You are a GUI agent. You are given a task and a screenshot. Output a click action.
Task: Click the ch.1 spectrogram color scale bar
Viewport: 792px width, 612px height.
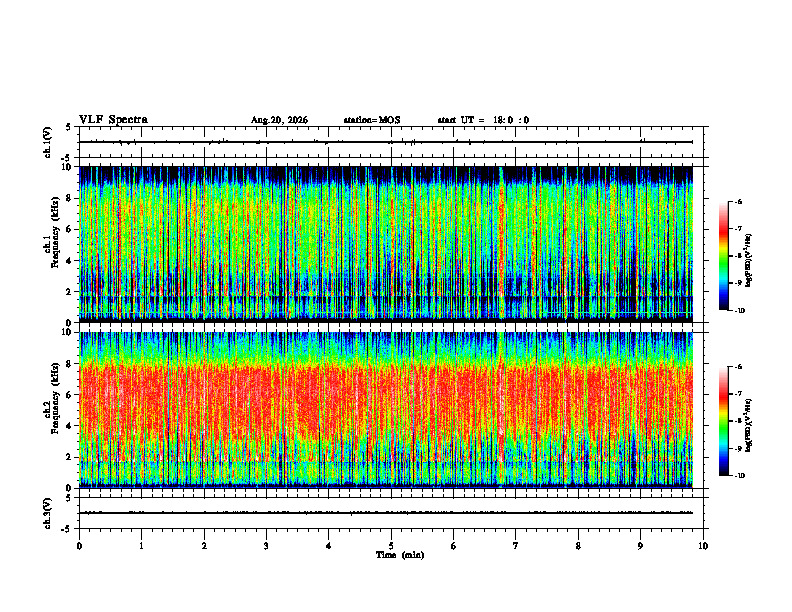point(723,256)
